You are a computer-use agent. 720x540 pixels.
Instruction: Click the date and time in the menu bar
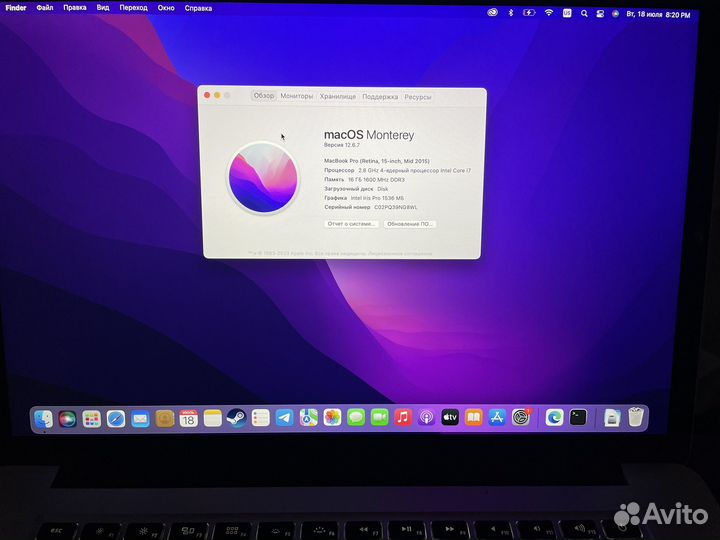[658, 15]
